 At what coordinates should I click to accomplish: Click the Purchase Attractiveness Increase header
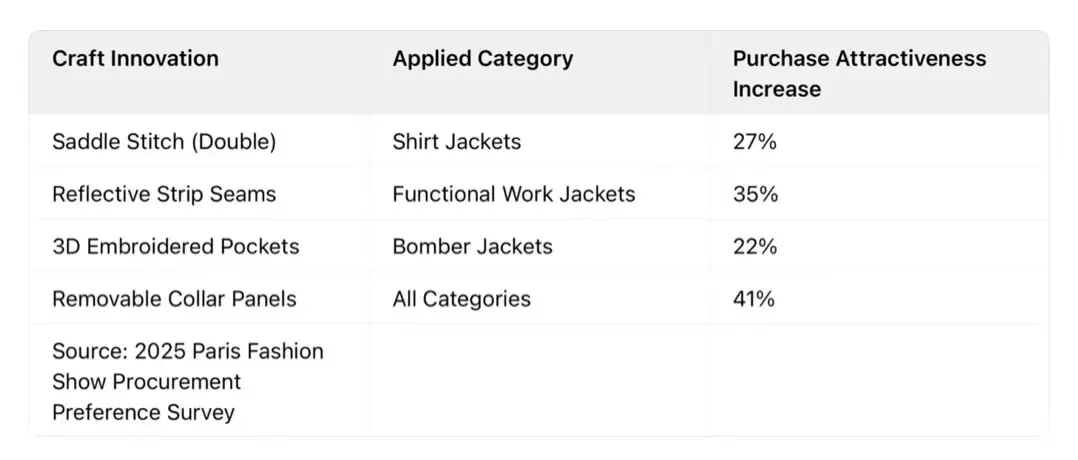[x=859, y=73]
